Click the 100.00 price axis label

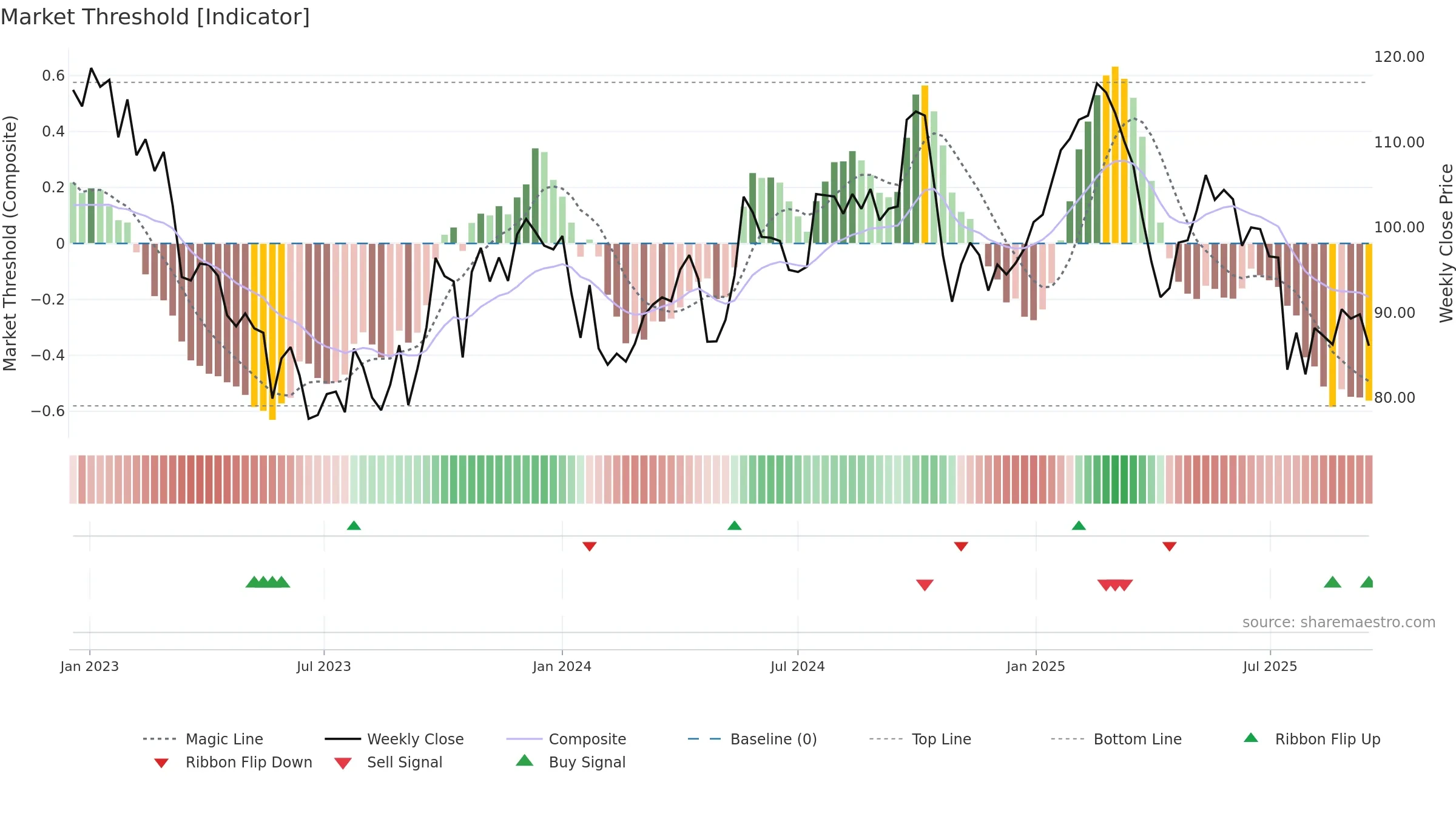1400,227
